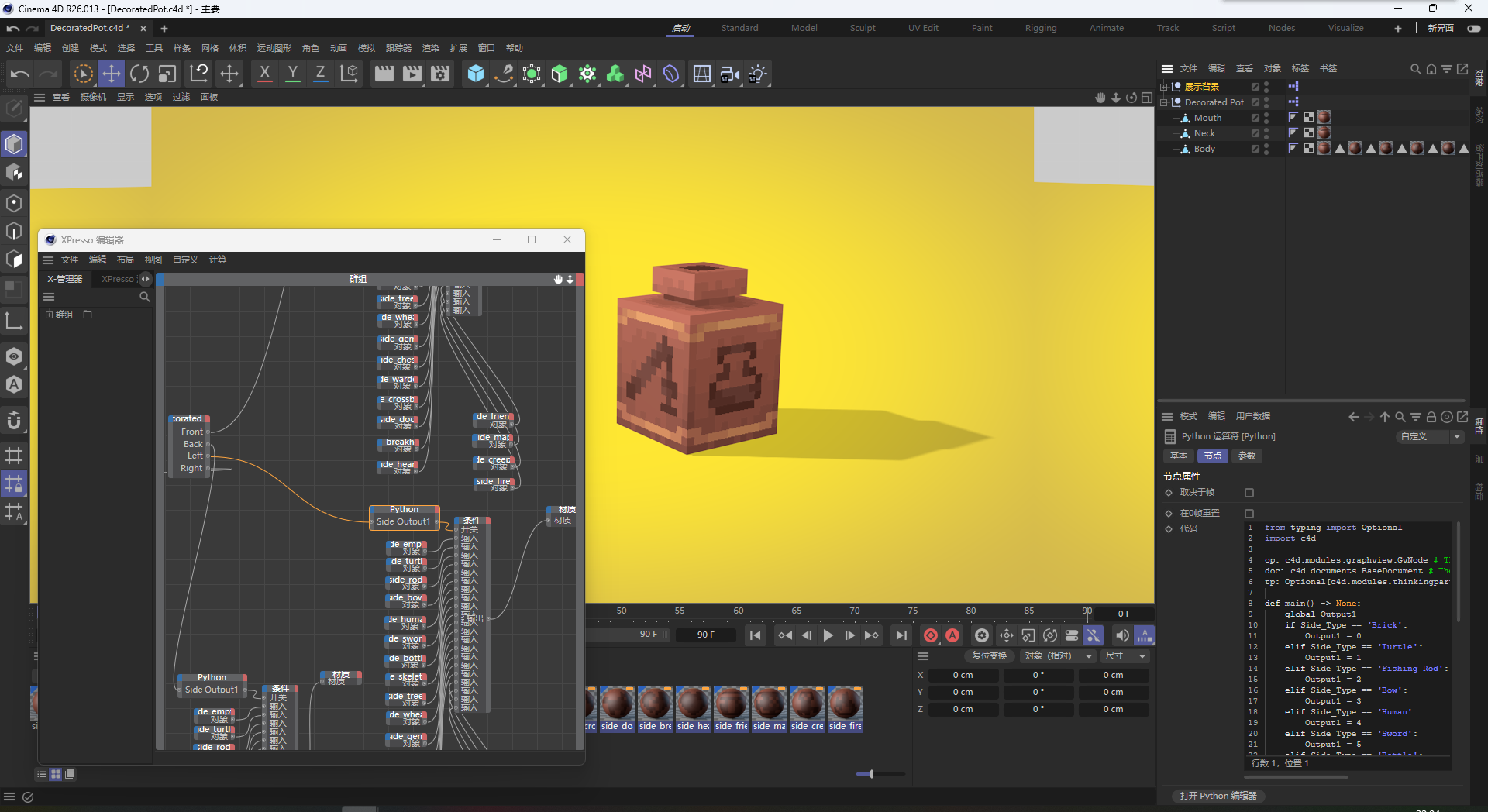Screen dimensions: 1488x812
Task: Expand the 代码 parameter diamond
Action: (1169, 529)
